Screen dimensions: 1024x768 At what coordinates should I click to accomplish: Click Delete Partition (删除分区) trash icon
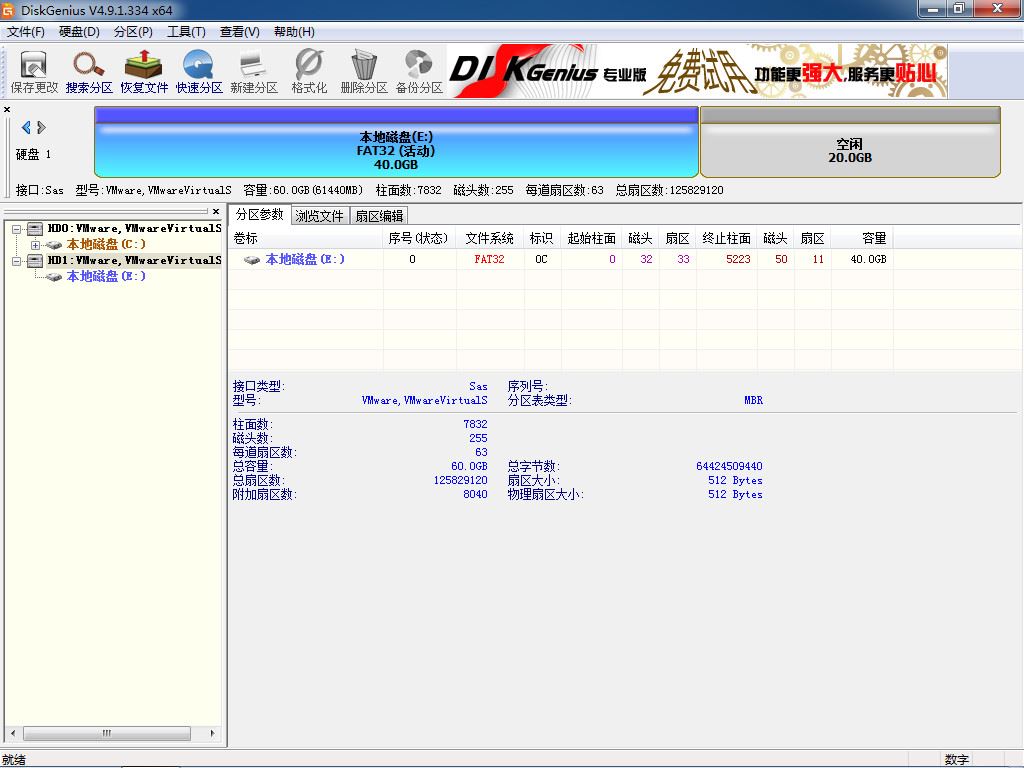tap(364, 72)
